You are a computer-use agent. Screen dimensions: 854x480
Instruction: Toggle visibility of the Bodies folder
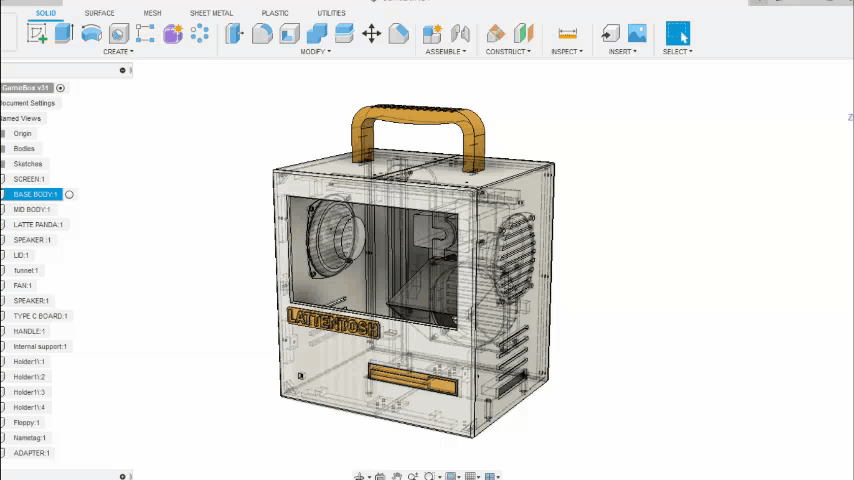tap(3, 149)
